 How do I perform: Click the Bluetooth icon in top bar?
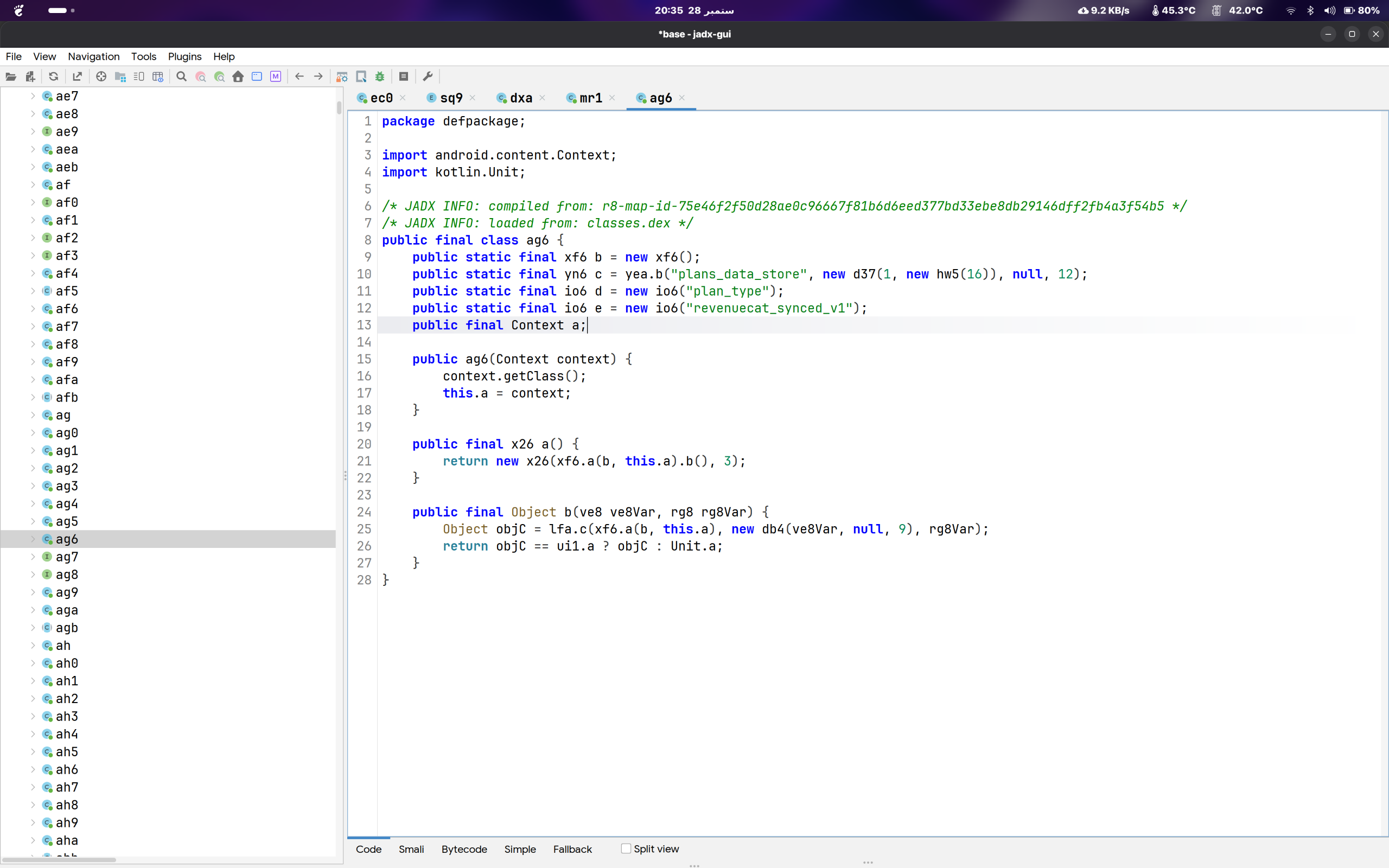tap(1310, 10)
